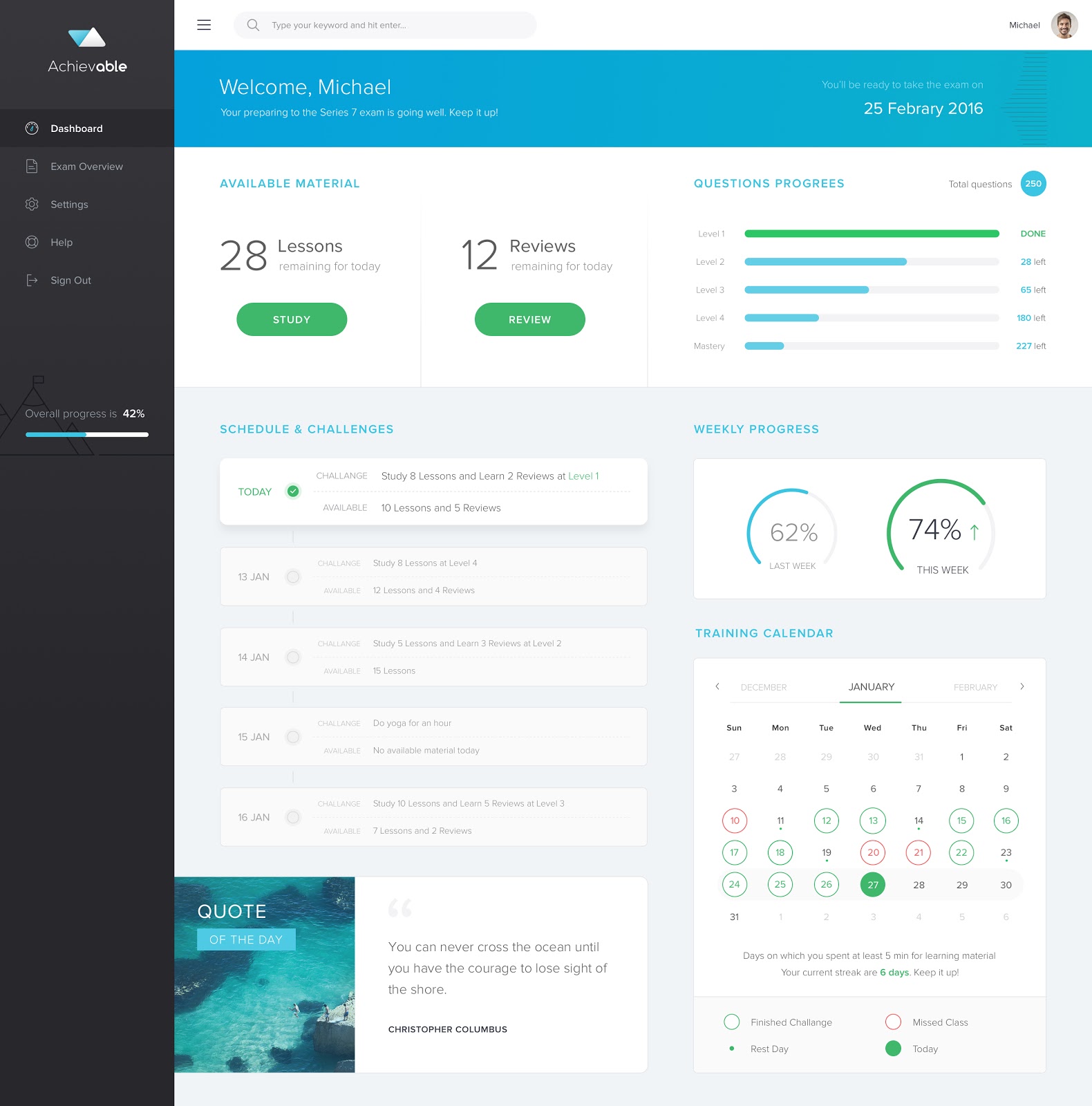Click the Level 3 progress bar

click(x=872, y=290)
